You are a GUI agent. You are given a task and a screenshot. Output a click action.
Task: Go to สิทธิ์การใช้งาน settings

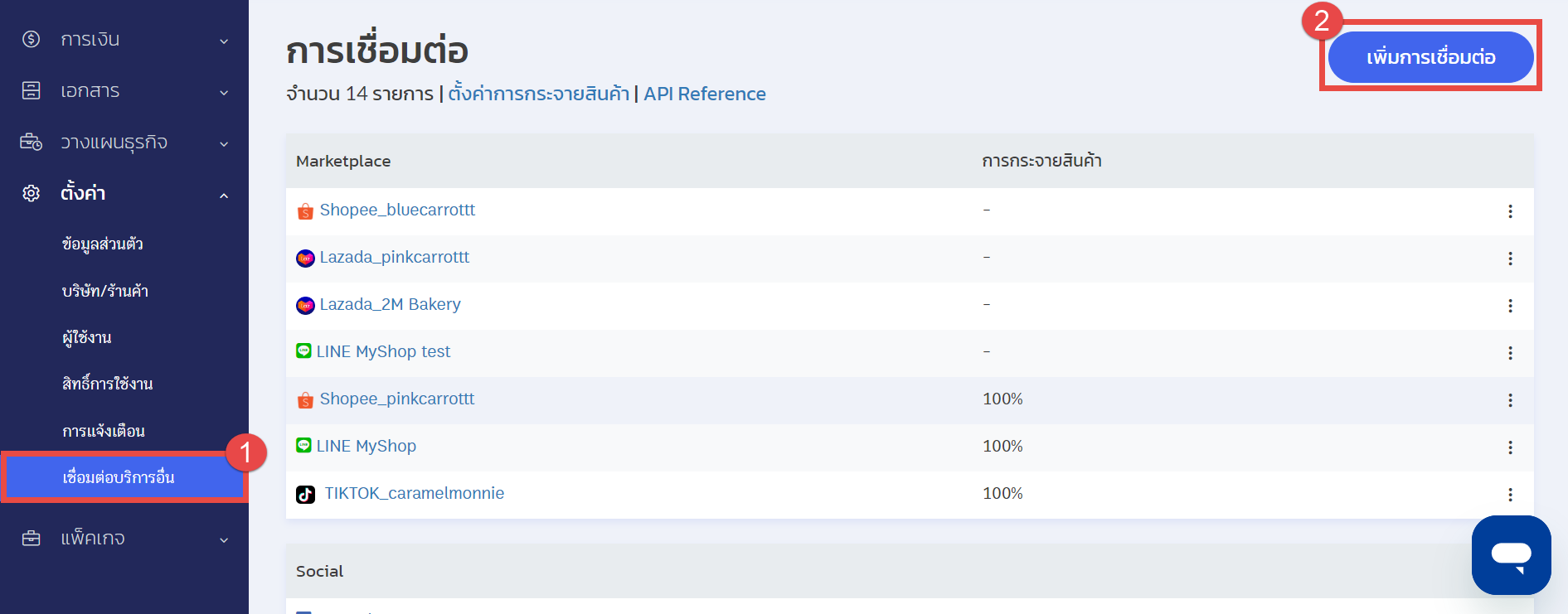(x=108, y=384)
